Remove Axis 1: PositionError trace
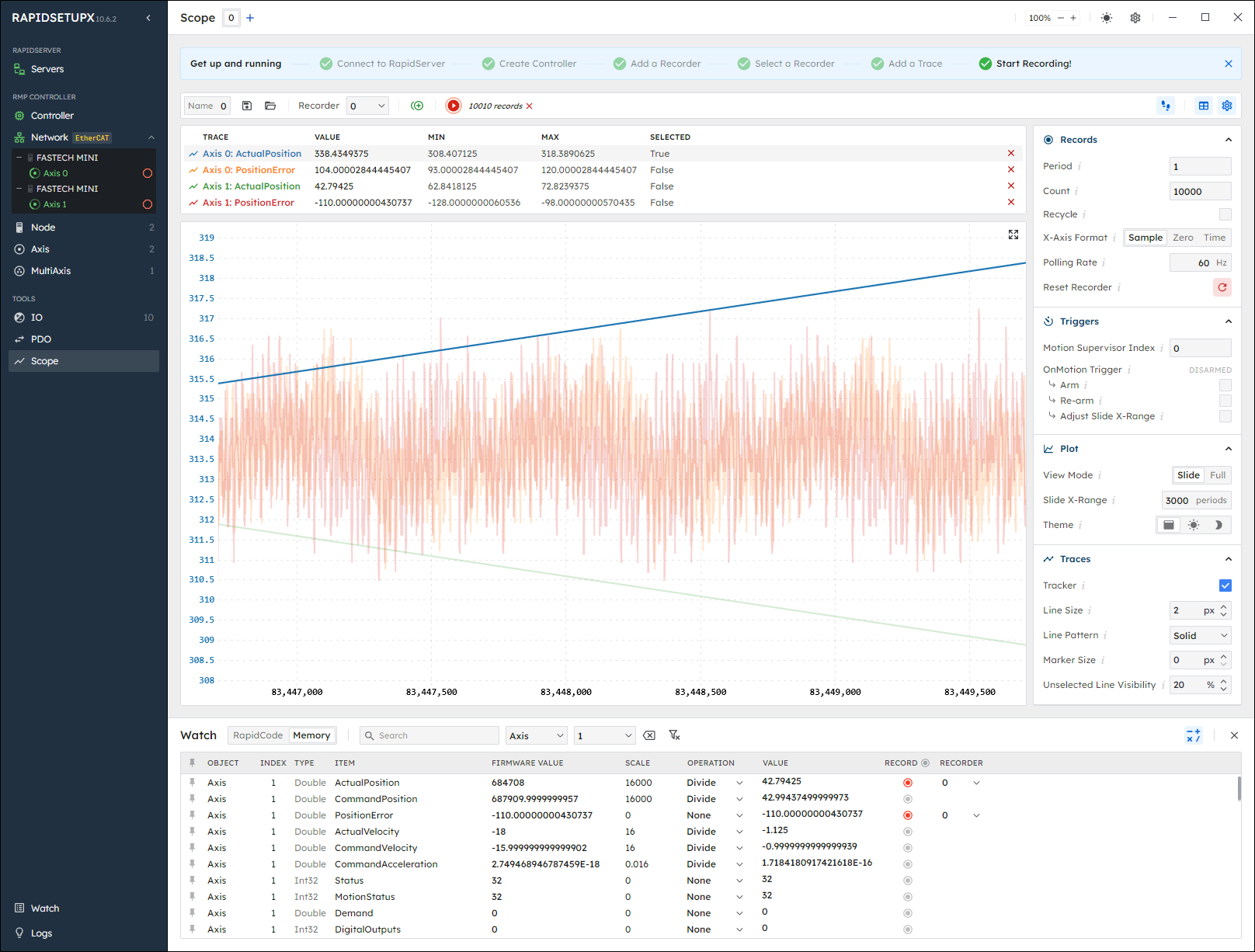1255x952 pixels. [x=1011, y=203]
